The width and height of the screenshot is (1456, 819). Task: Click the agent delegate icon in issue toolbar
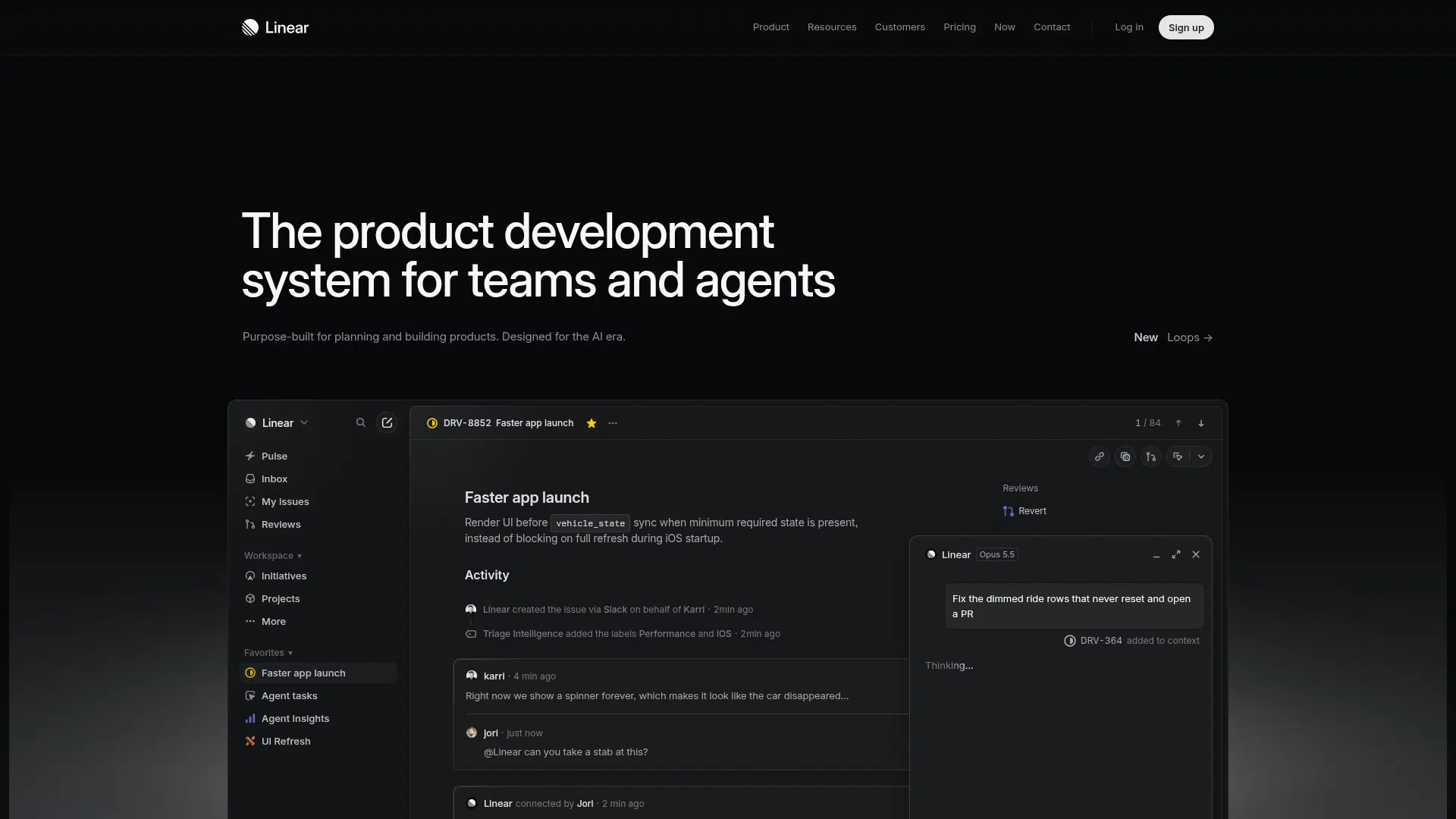coord(1178,457)
